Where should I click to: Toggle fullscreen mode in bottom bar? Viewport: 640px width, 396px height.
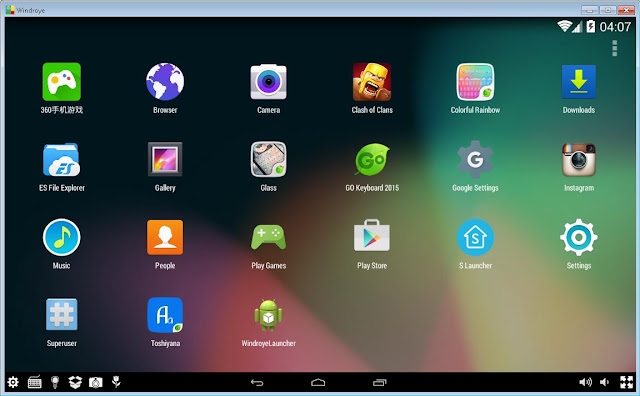pyautogui.click(x=627, y=382)
